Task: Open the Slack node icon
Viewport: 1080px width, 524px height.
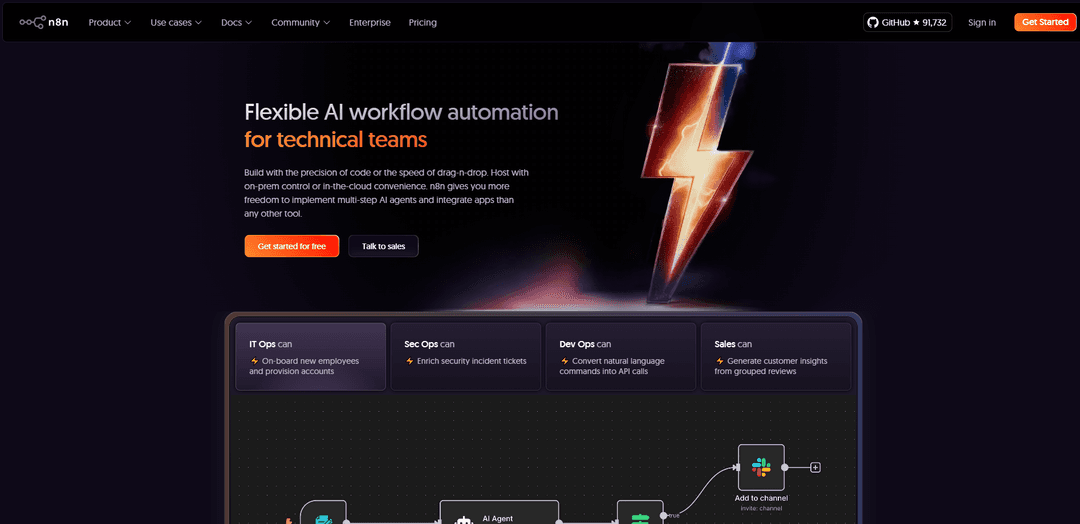Action: coord(761,468)
